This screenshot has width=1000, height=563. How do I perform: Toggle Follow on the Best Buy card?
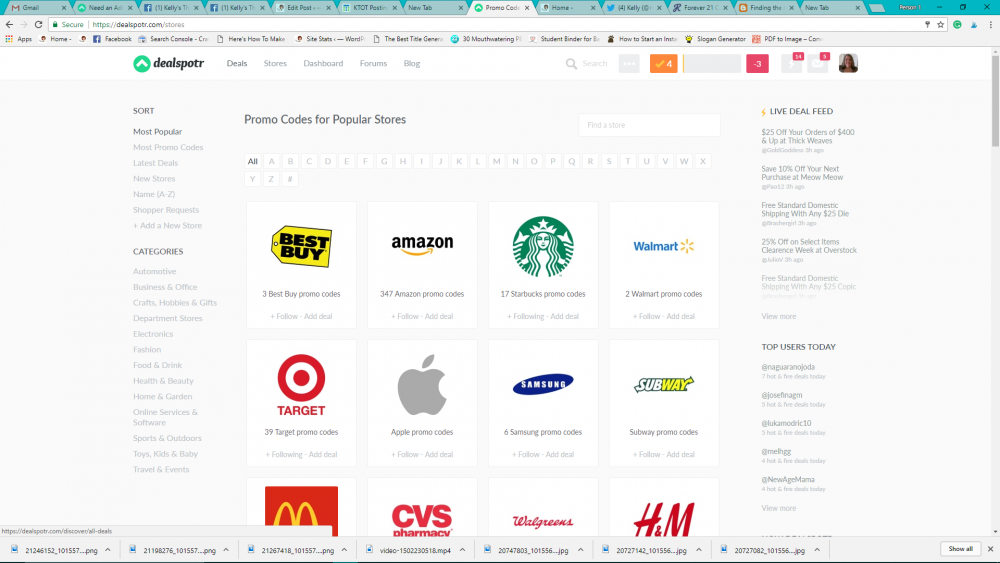284,316
